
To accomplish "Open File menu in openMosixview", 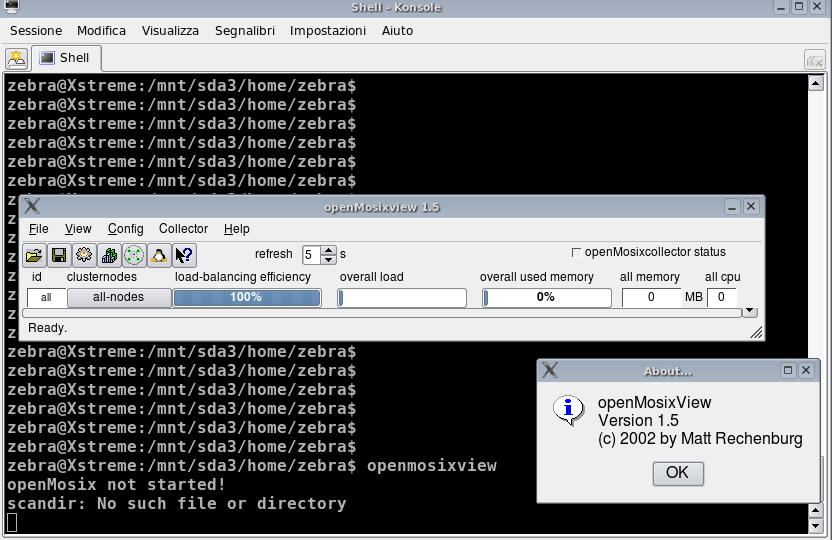I will coord(39,229).
